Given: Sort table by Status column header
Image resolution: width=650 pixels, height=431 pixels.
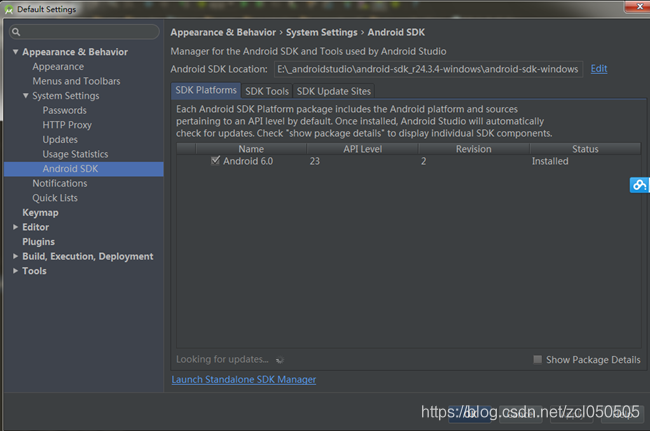Looking at the screenshot, I should tap(585, 149).
